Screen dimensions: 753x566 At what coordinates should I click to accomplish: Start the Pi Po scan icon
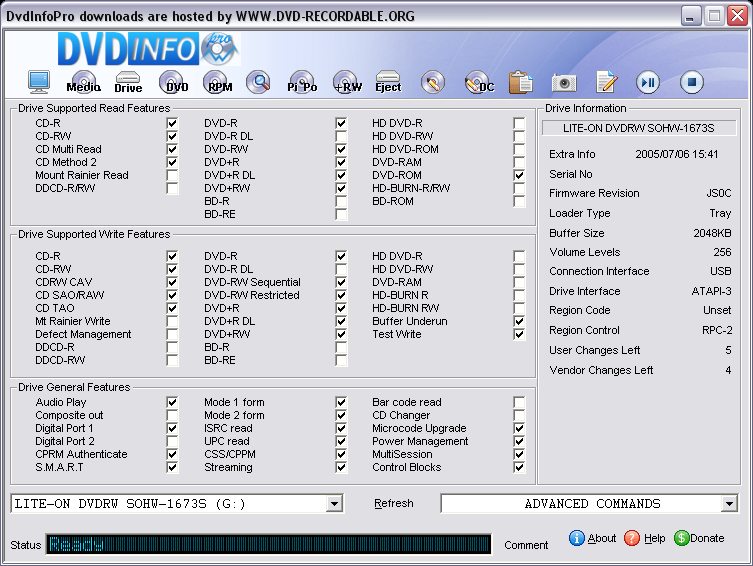[x=302, y=82]
